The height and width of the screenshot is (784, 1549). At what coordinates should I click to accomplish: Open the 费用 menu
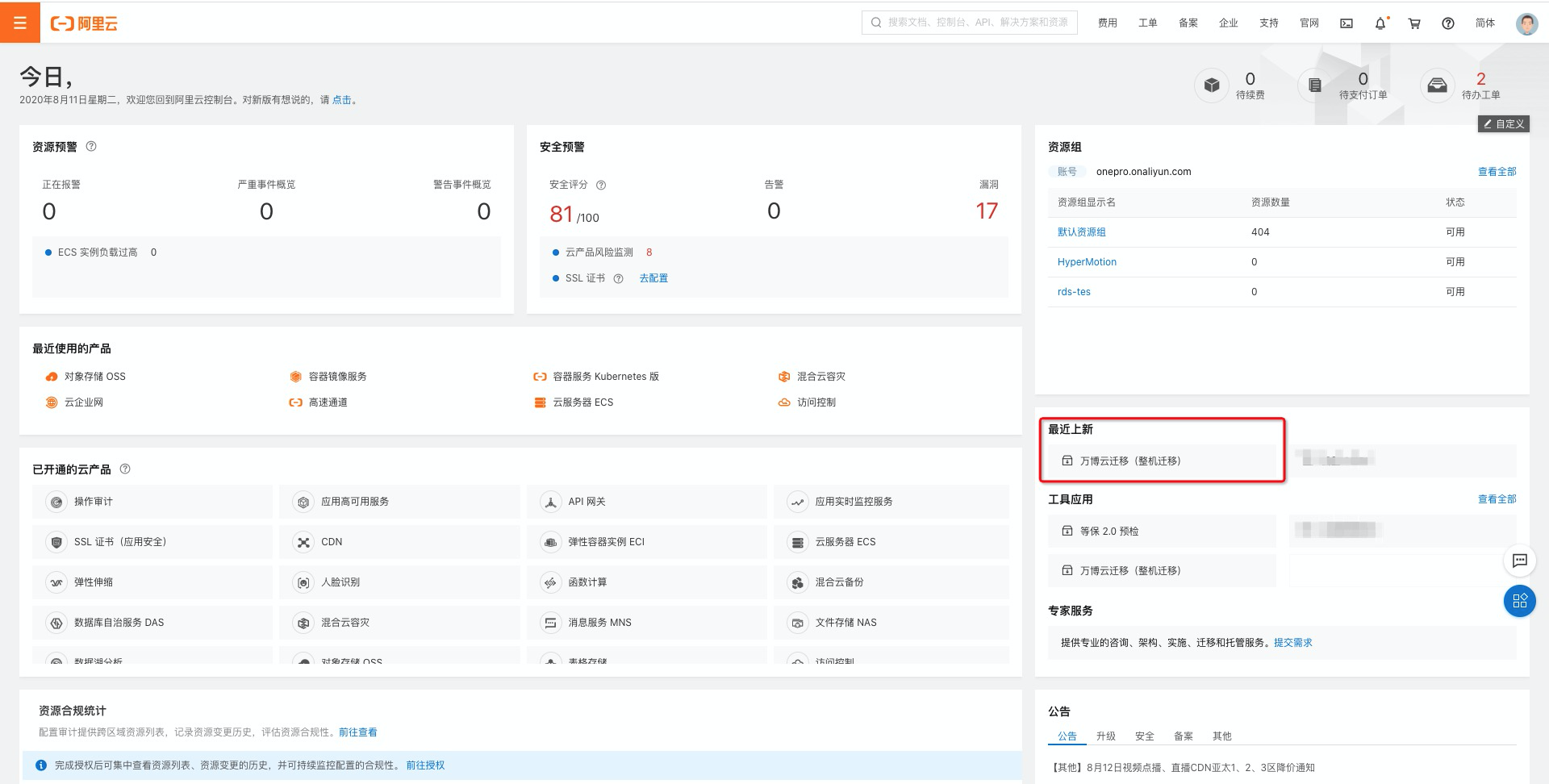(x=1108, y=23)
